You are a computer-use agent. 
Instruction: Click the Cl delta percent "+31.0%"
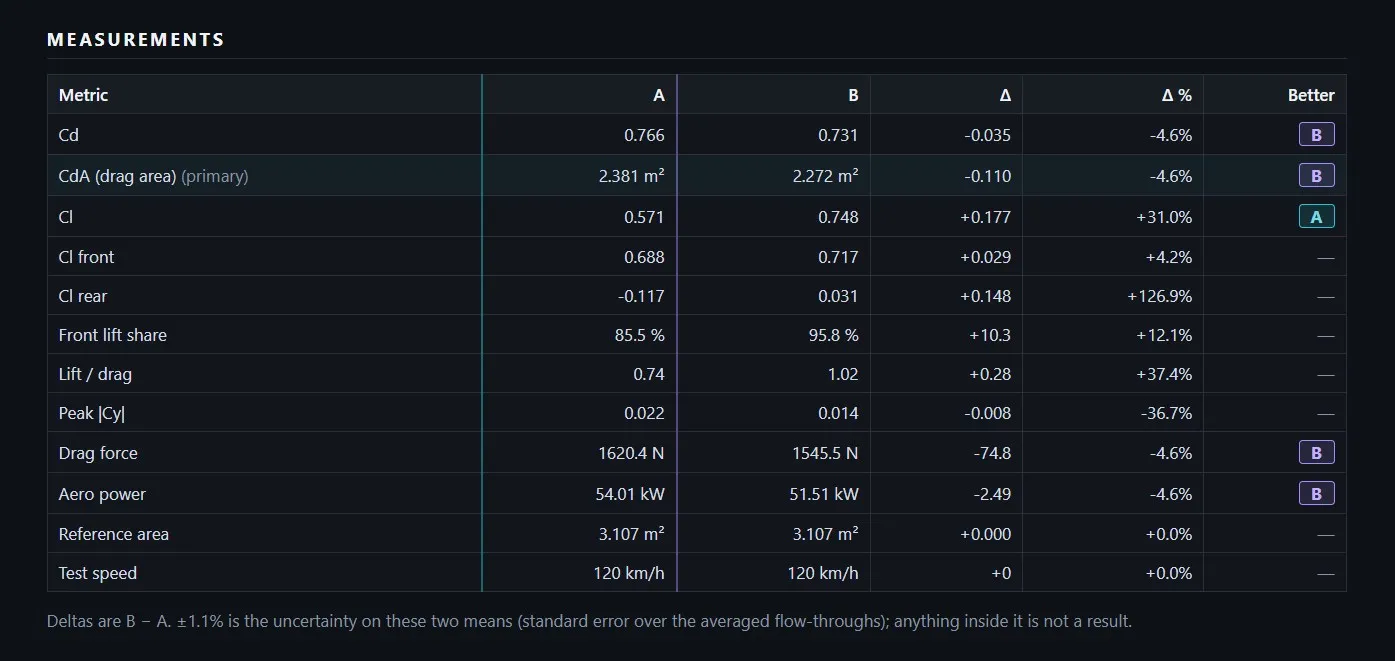point(1164,217)
